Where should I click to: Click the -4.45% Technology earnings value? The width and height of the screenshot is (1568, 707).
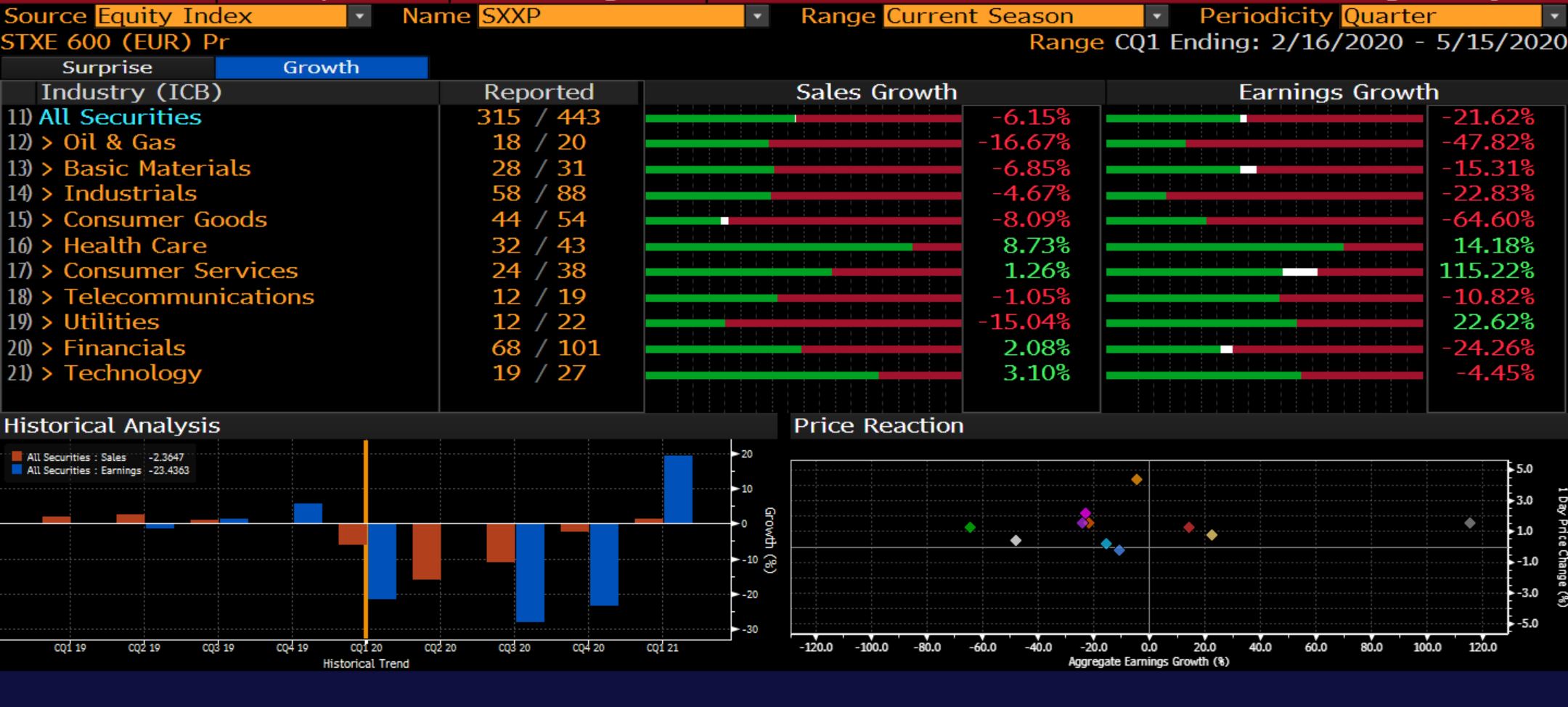[x=1495, y=373]
